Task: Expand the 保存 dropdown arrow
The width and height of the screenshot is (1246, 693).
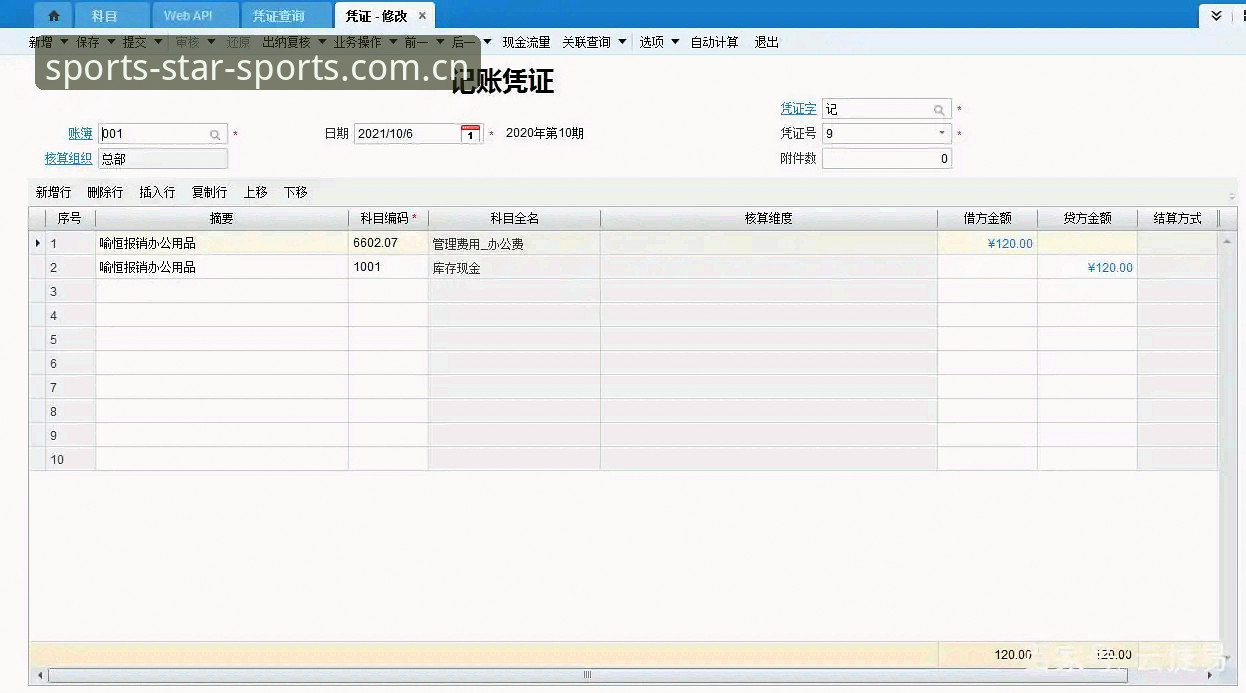Action: coord(110,42)
